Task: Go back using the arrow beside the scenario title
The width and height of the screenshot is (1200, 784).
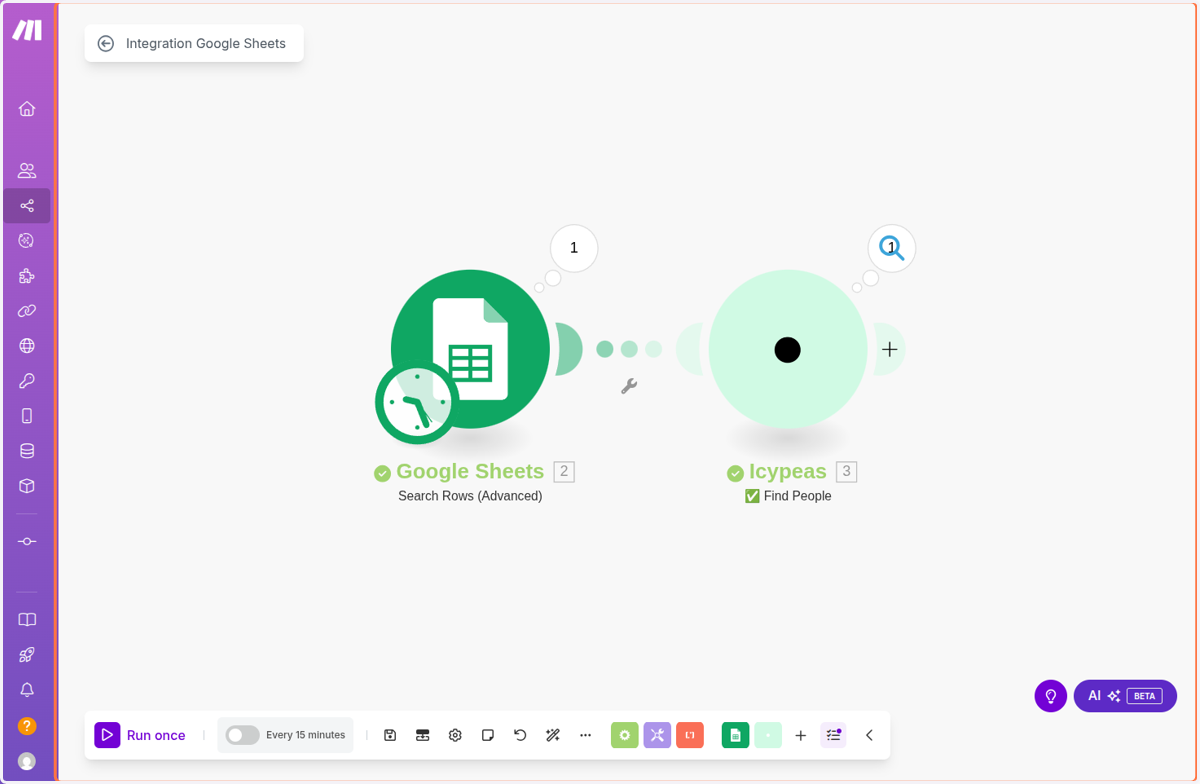Action: coord(105,43)
